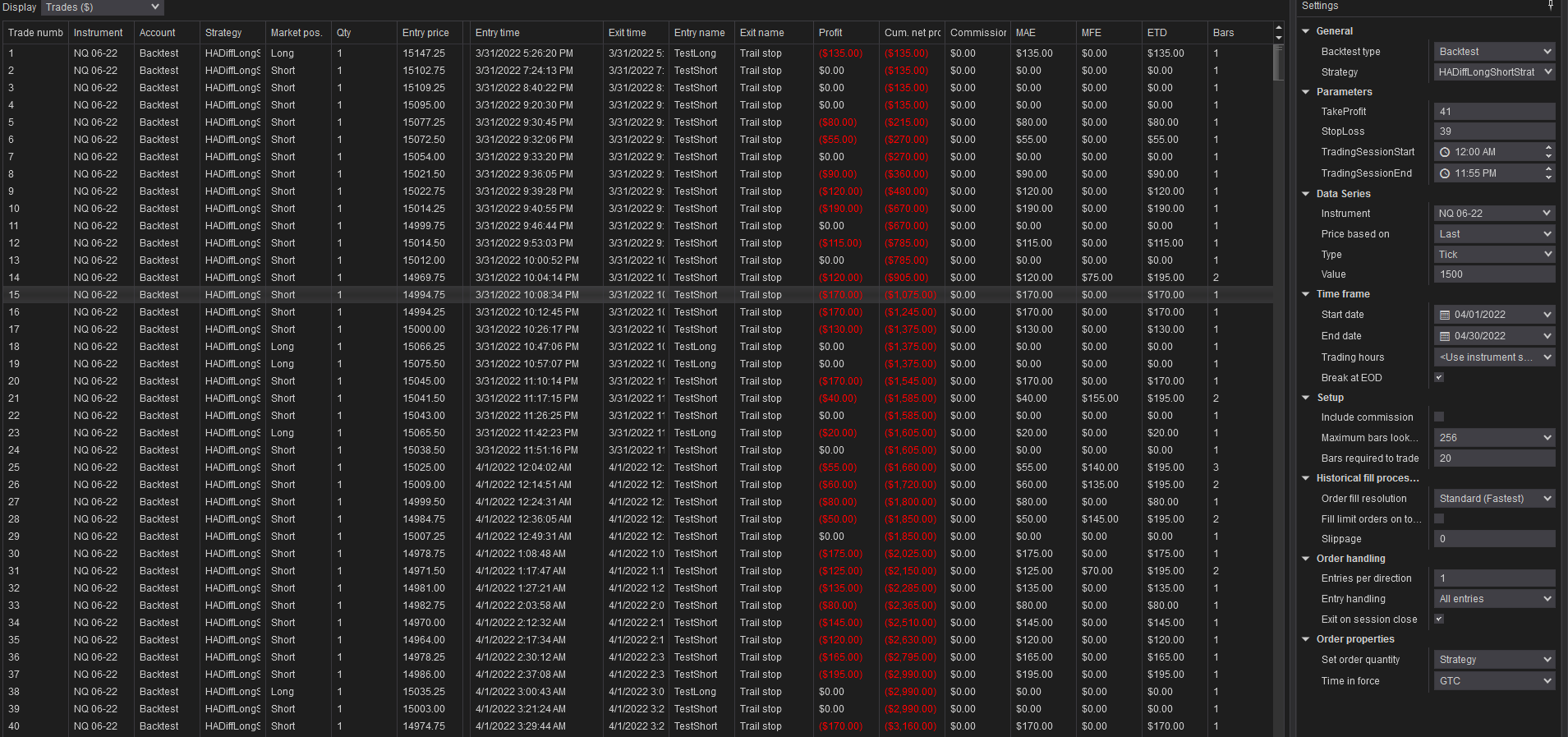The image size is (1568, 737).
Task: Click cumulative profit ($1,075.00) in trade 15
Action: (910, 295)
